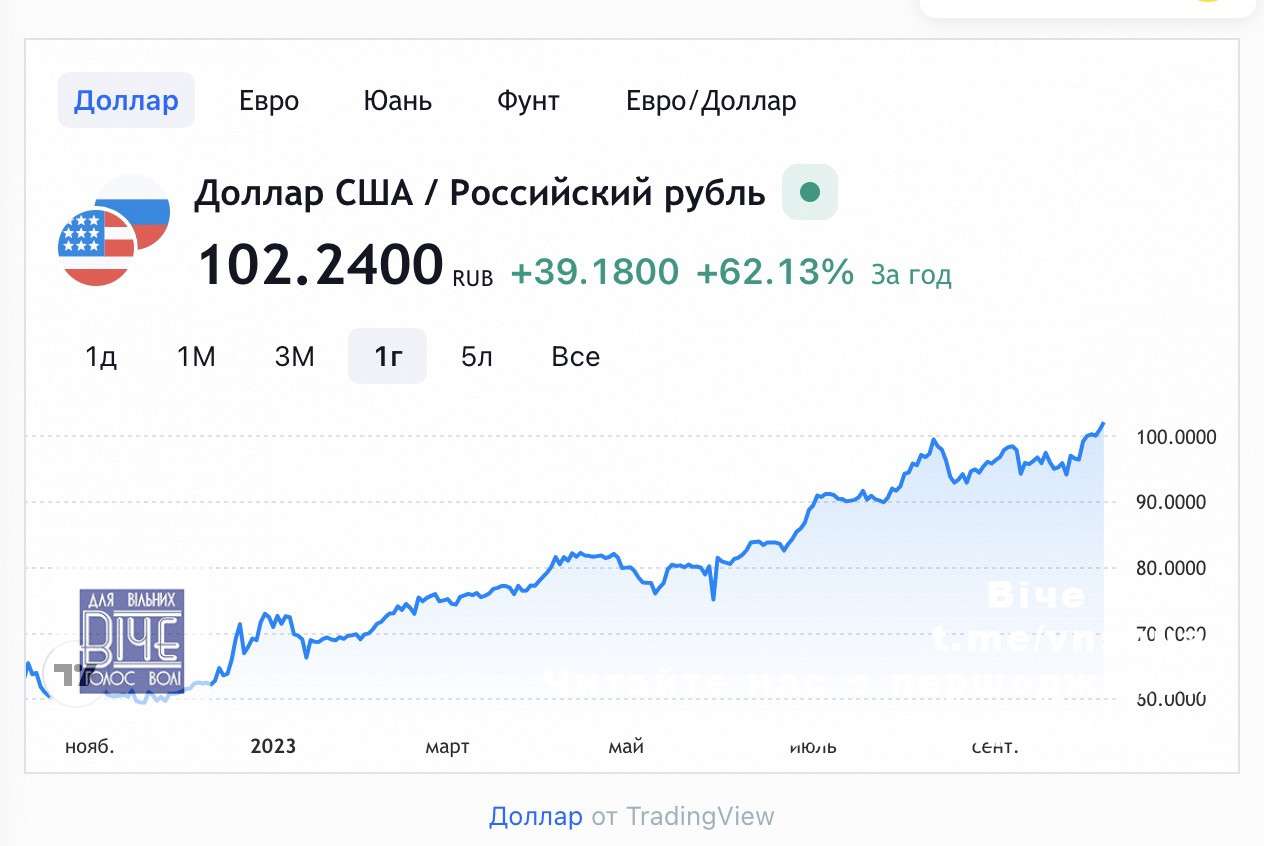Click the green market status indicator
This screenshot has width=1264, height=846.
(x=810, y=192)
